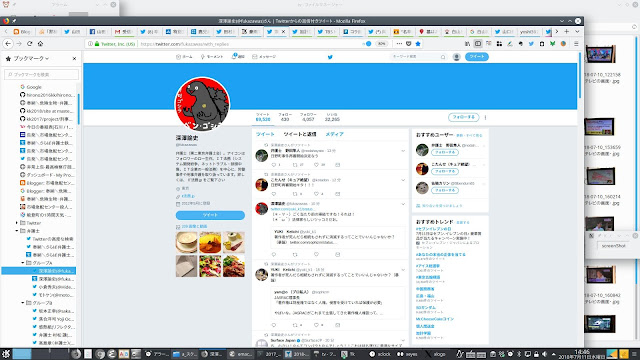Click the volume icon in system tray

(x=544, y=354)
